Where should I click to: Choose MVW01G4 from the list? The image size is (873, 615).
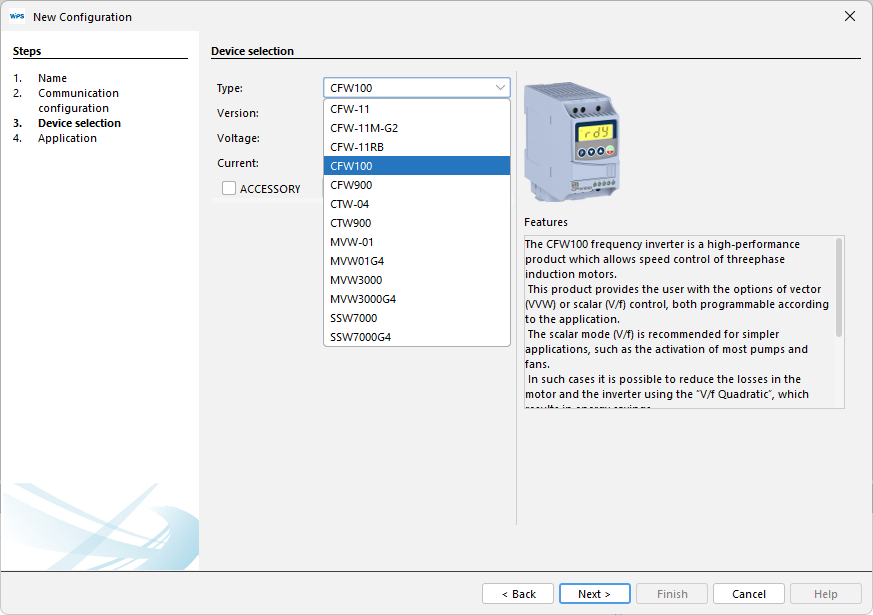coord(416,261)
